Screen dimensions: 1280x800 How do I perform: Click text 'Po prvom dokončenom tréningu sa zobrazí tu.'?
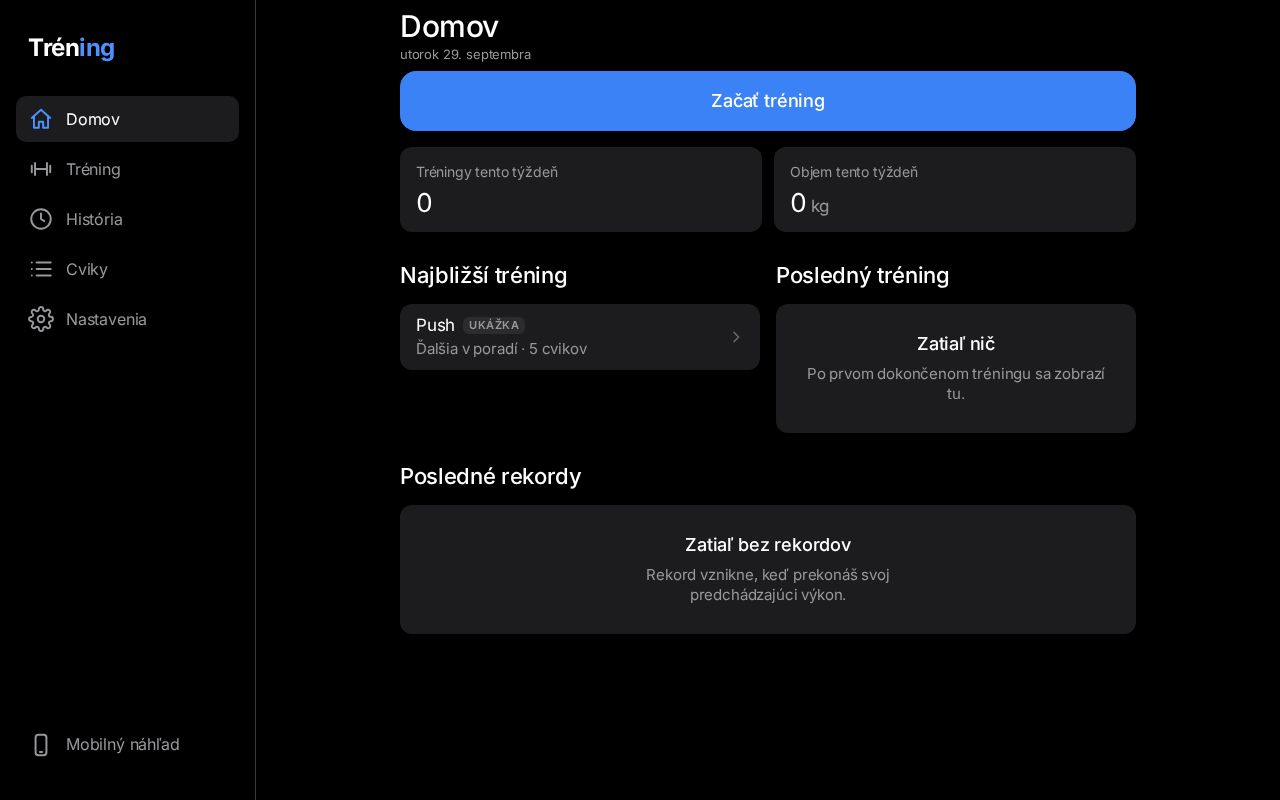pos(956,383)
